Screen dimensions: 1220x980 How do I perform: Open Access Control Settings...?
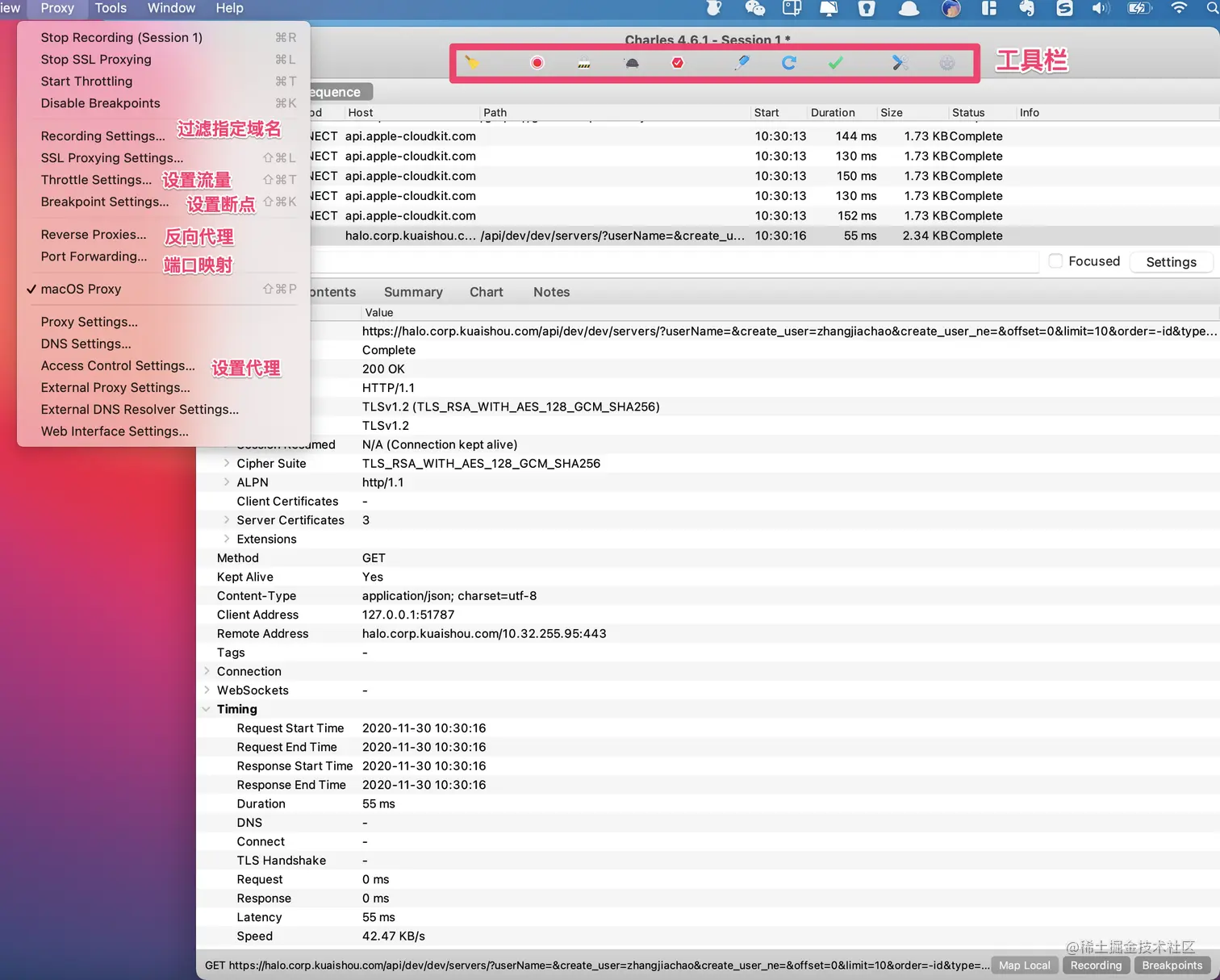coord(164,365)
